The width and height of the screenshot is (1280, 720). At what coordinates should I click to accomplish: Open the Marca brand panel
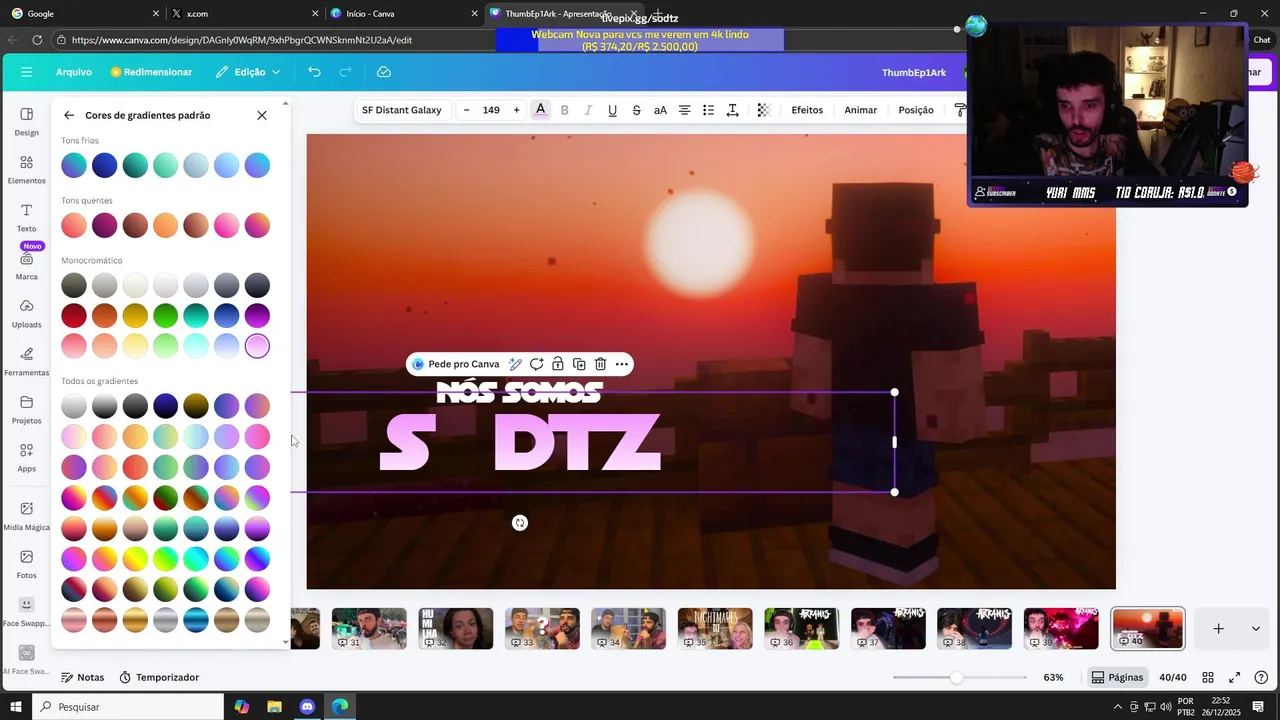[26, 265]
